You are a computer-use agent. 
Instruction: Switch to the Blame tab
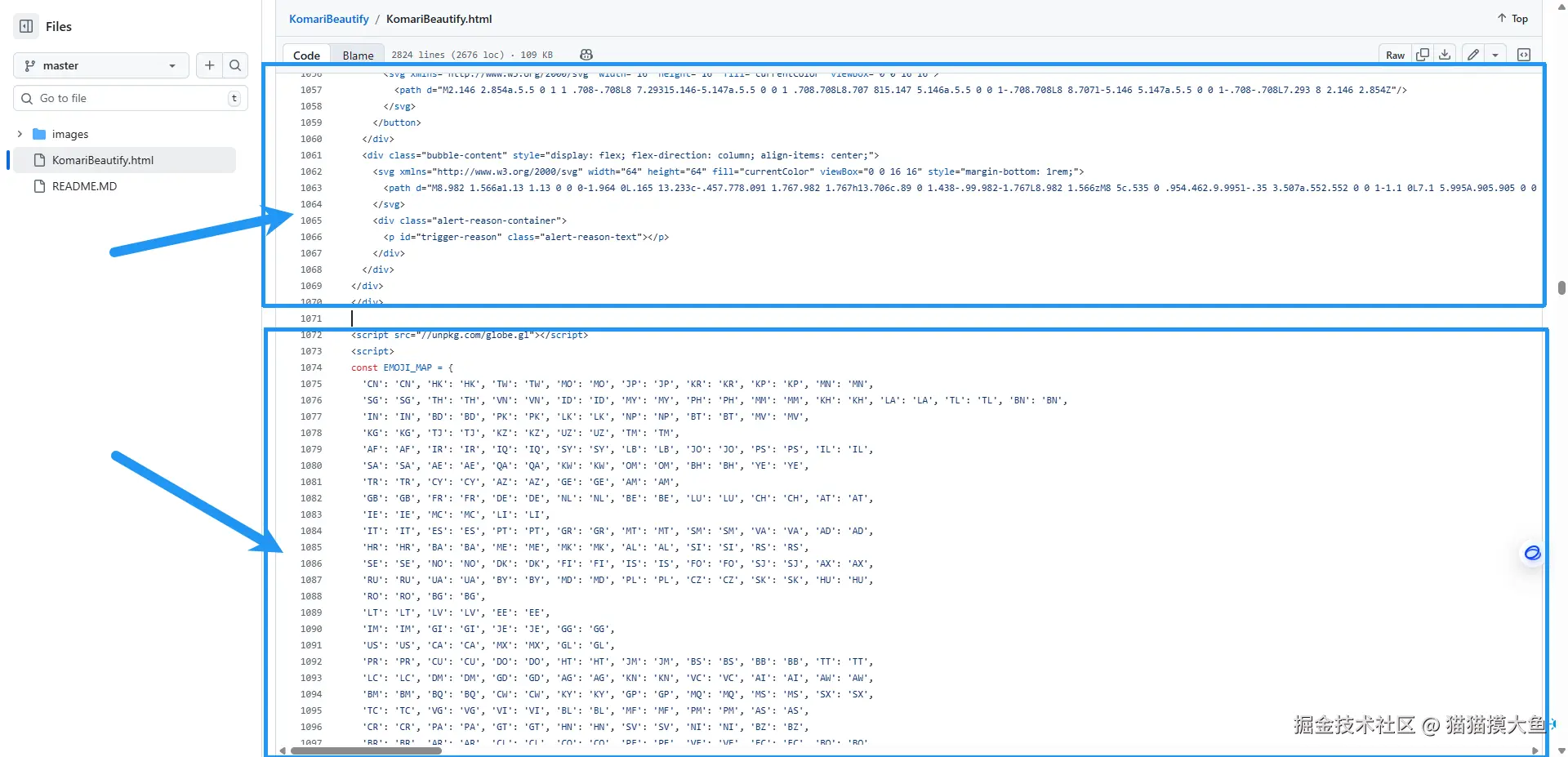click(x=358, y=55)
